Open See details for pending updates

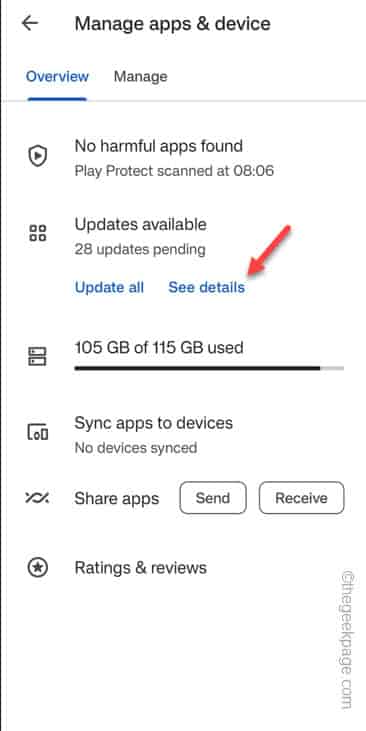[207, 287]
